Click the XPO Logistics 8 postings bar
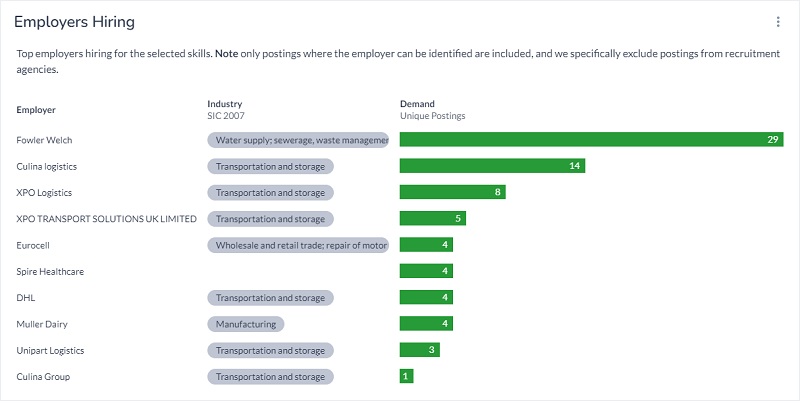Image resolution: width=800 pixels, height=401 pixels. click(452, 192)
